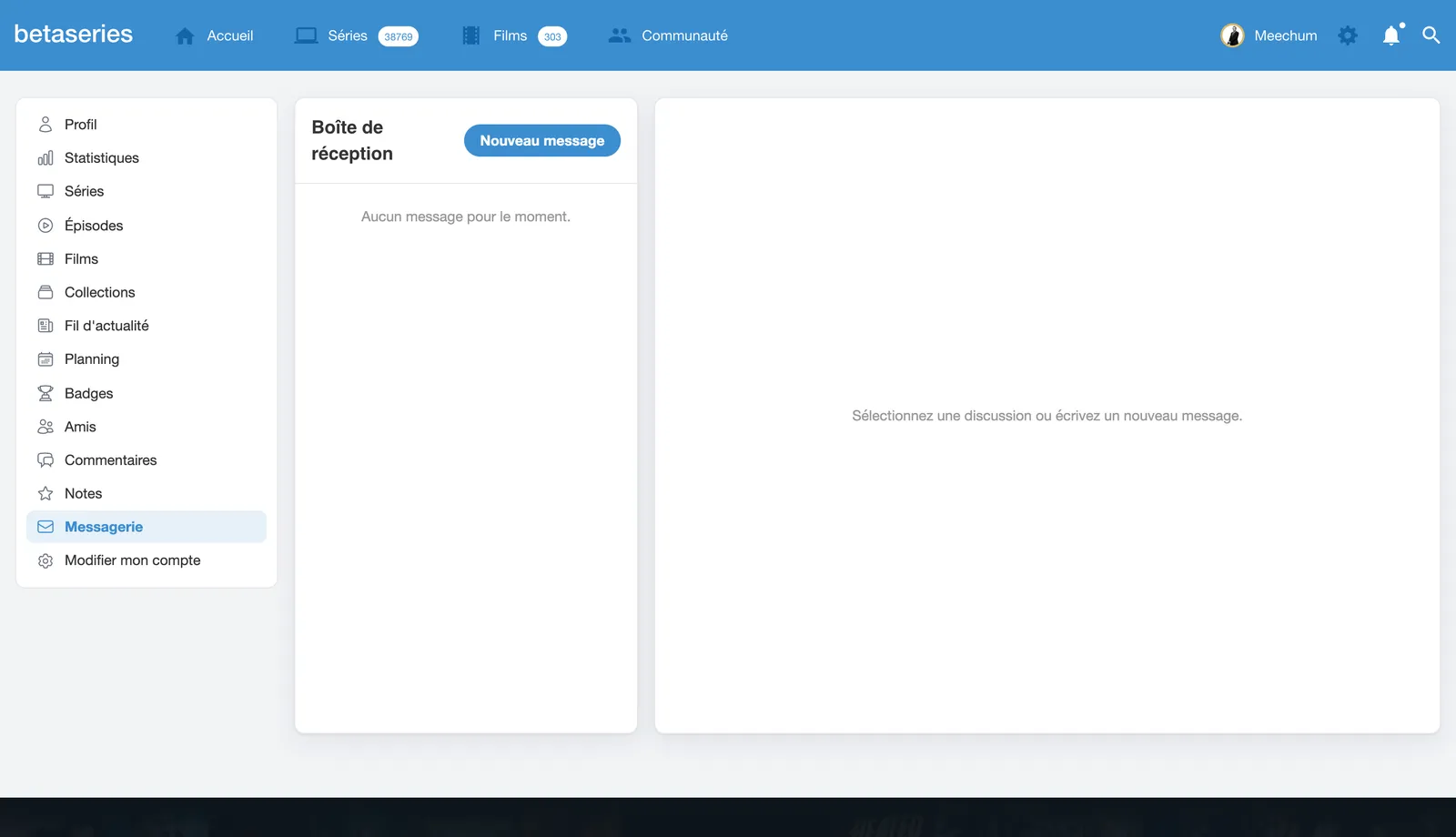This screenshot has height=837, width=1456.
Task: Click the Profil person icon in sidebar
Action: [x=45, y=124]
